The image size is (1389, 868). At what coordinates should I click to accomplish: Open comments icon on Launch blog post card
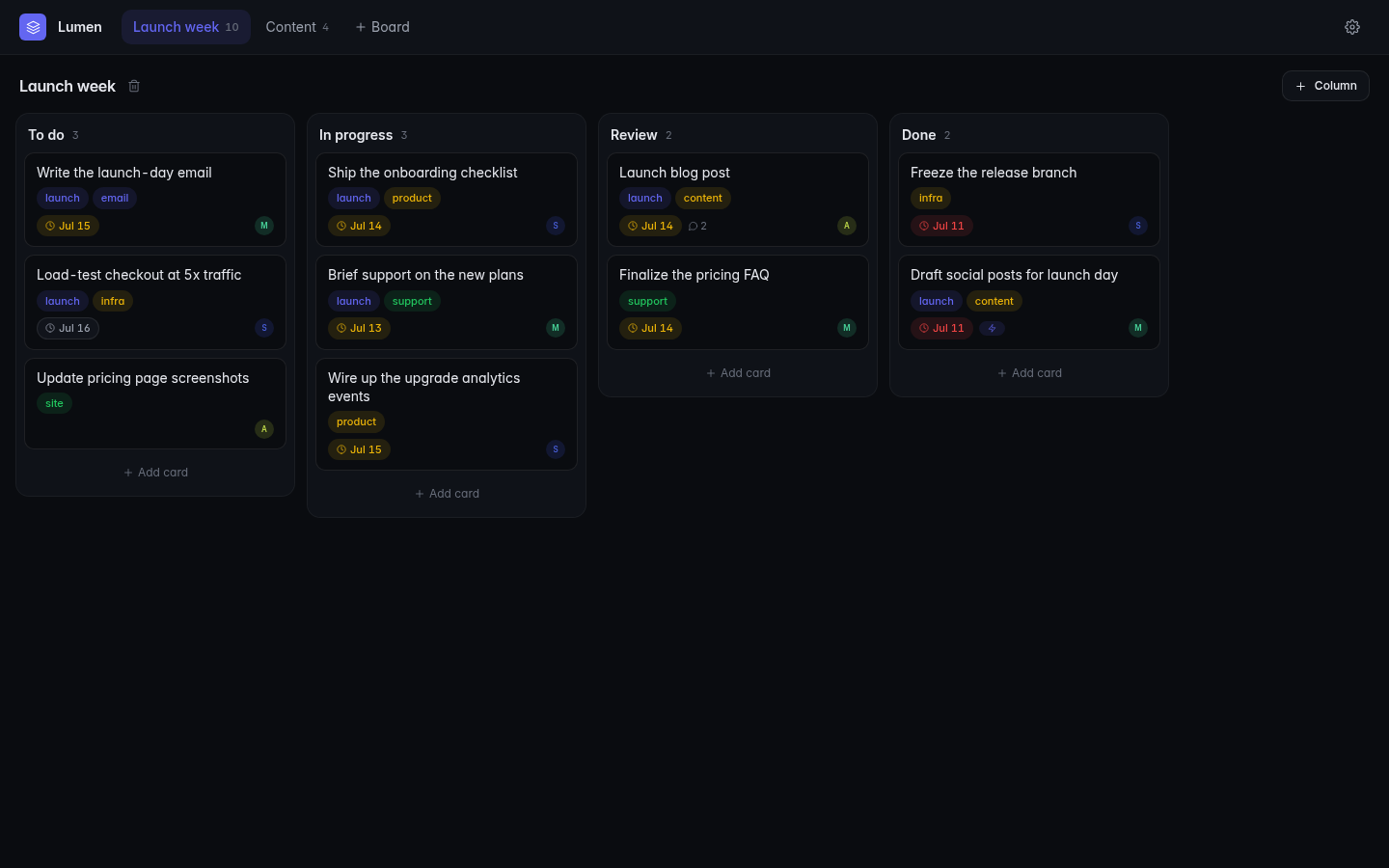pyautogui.click(x=697, y=226)
